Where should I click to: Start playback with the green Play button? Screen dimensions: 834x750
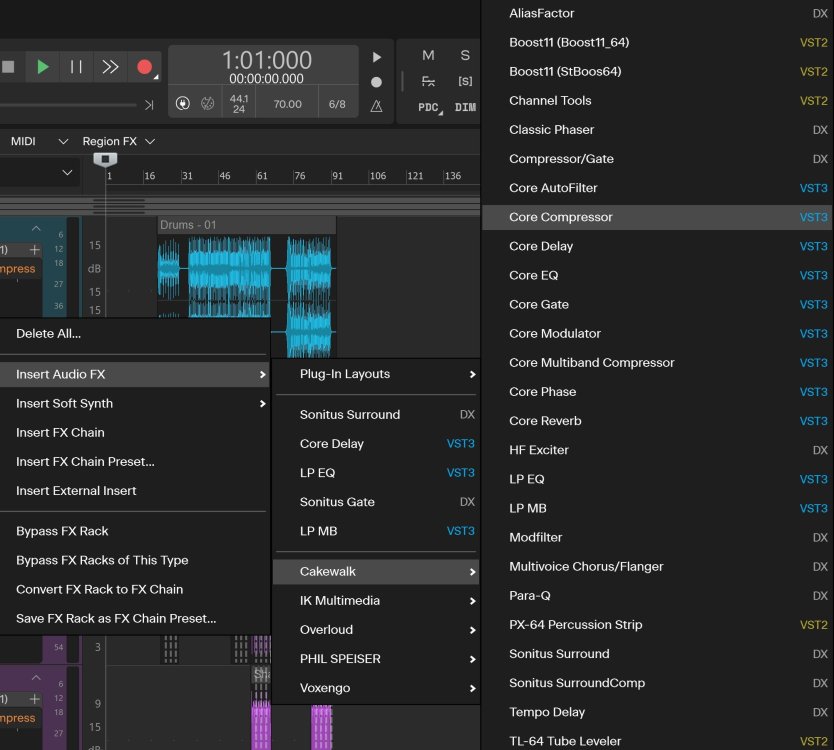point(43,66)
